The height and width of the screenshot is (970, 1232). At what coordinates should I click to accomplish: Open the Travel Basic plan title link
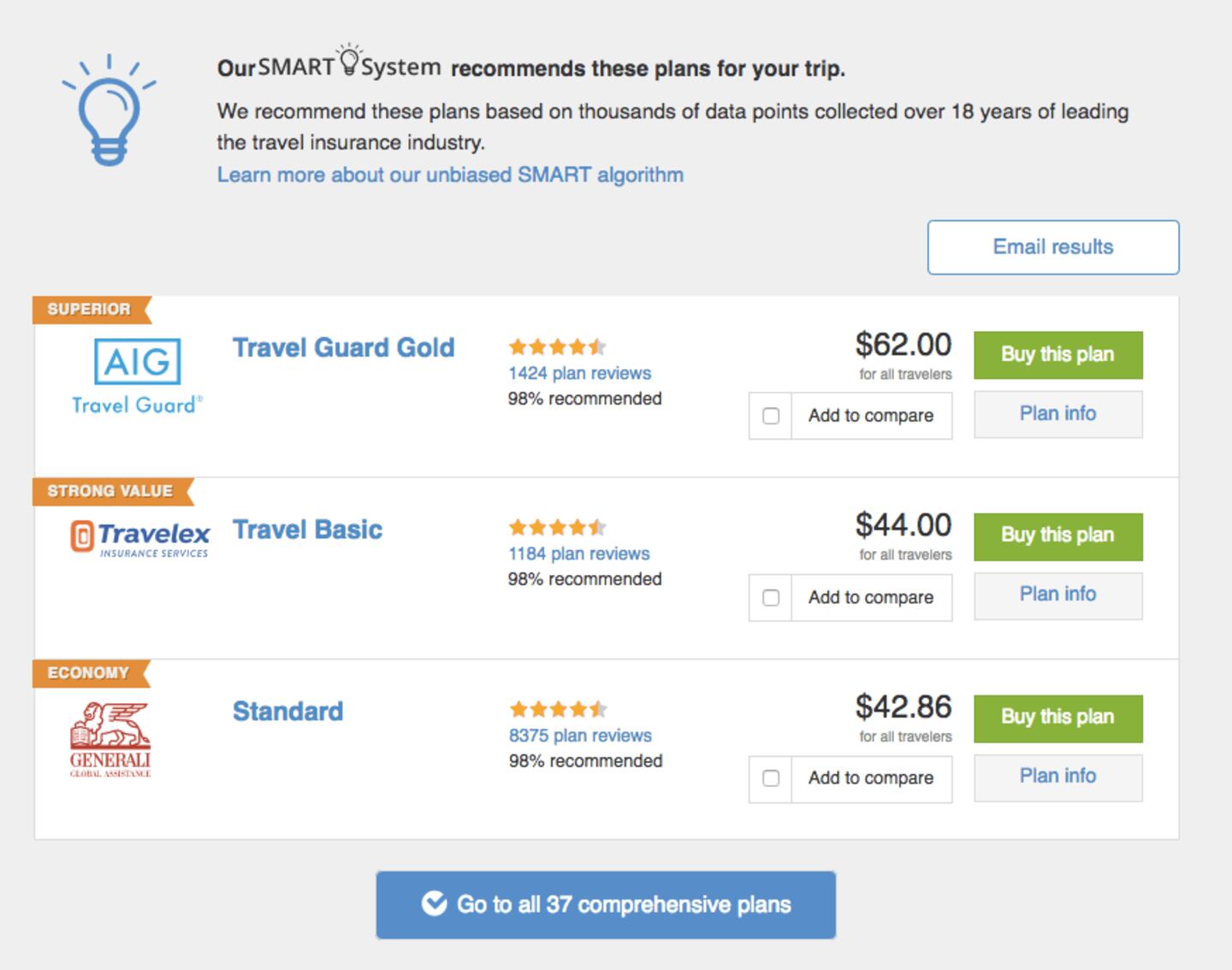307,529
